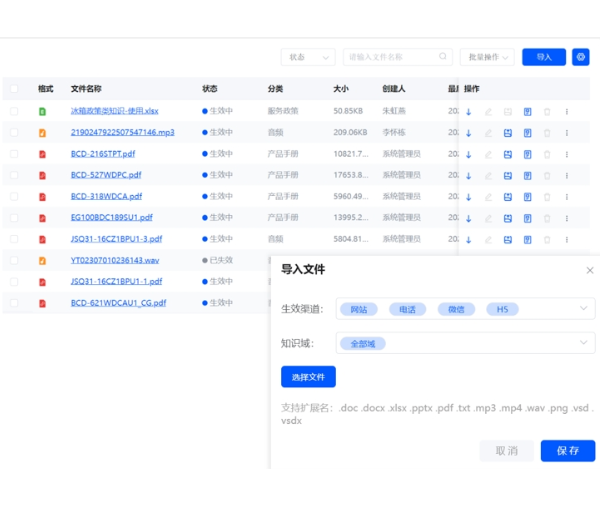Click the 请输入文件名称 search field
Image resolution: width=600 pixels, height=510 pixels.
coord(390,57)
